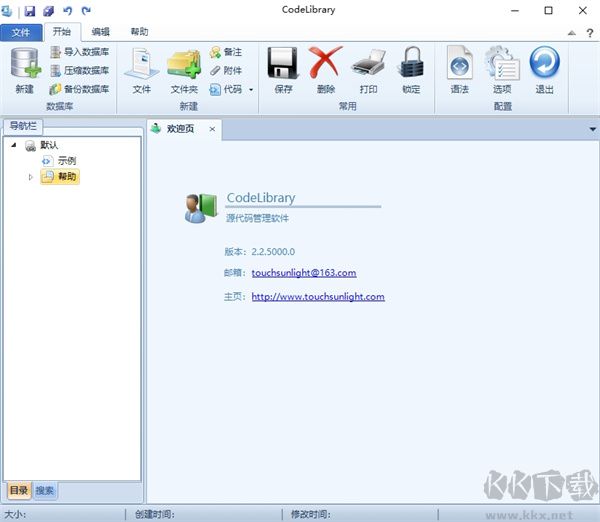Screen dimensions: 600x522
Task: Click the red X 删除 delete icon
Action: point(326,70)
